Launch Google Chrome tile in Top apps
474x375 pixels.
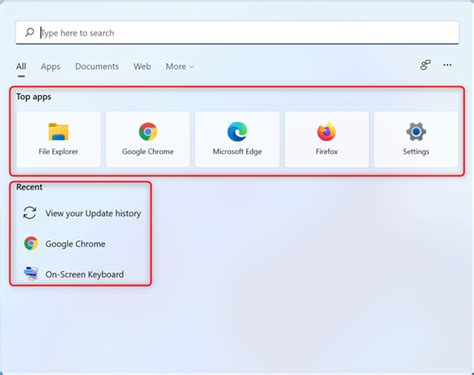[x=148, y=139]
